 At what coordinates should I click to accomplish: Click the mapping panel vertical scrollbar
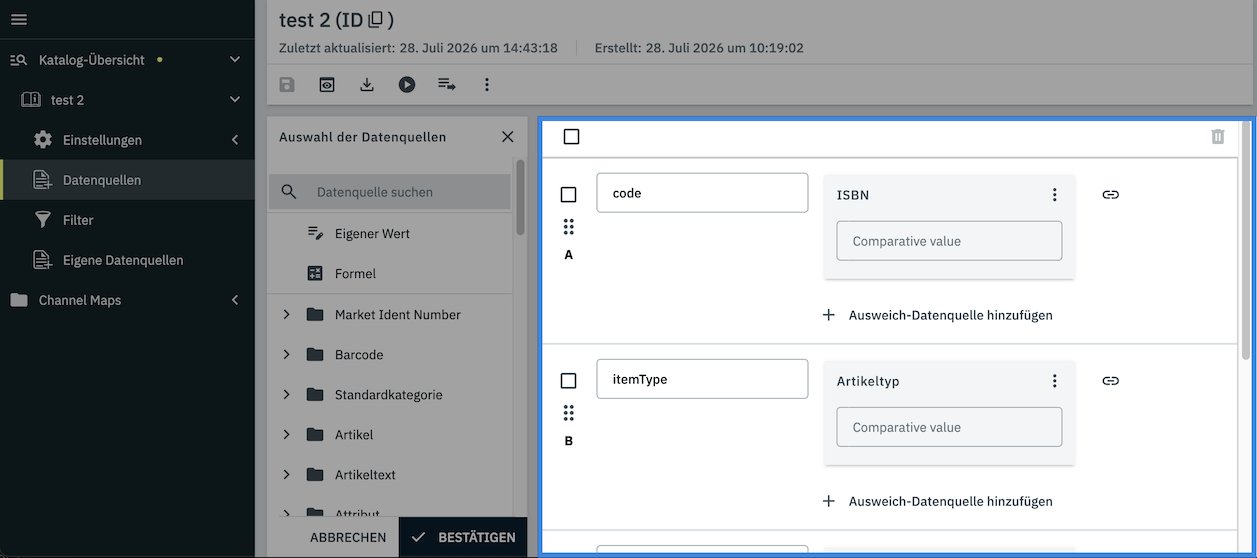(1246, 240)
